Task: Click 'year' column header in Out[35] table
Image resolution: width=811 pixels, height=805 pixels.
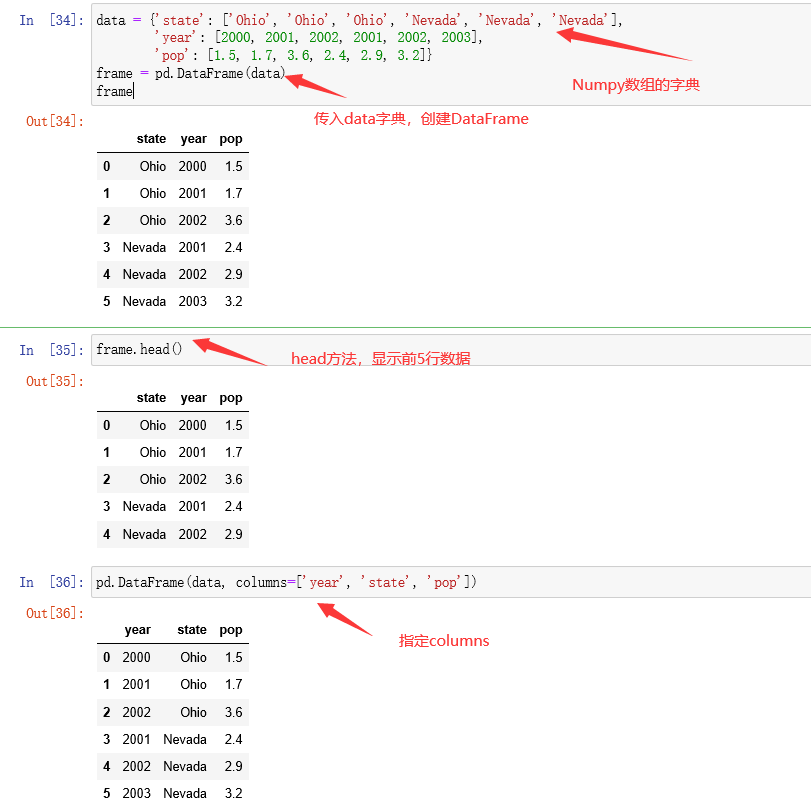Action: (193, 398)
